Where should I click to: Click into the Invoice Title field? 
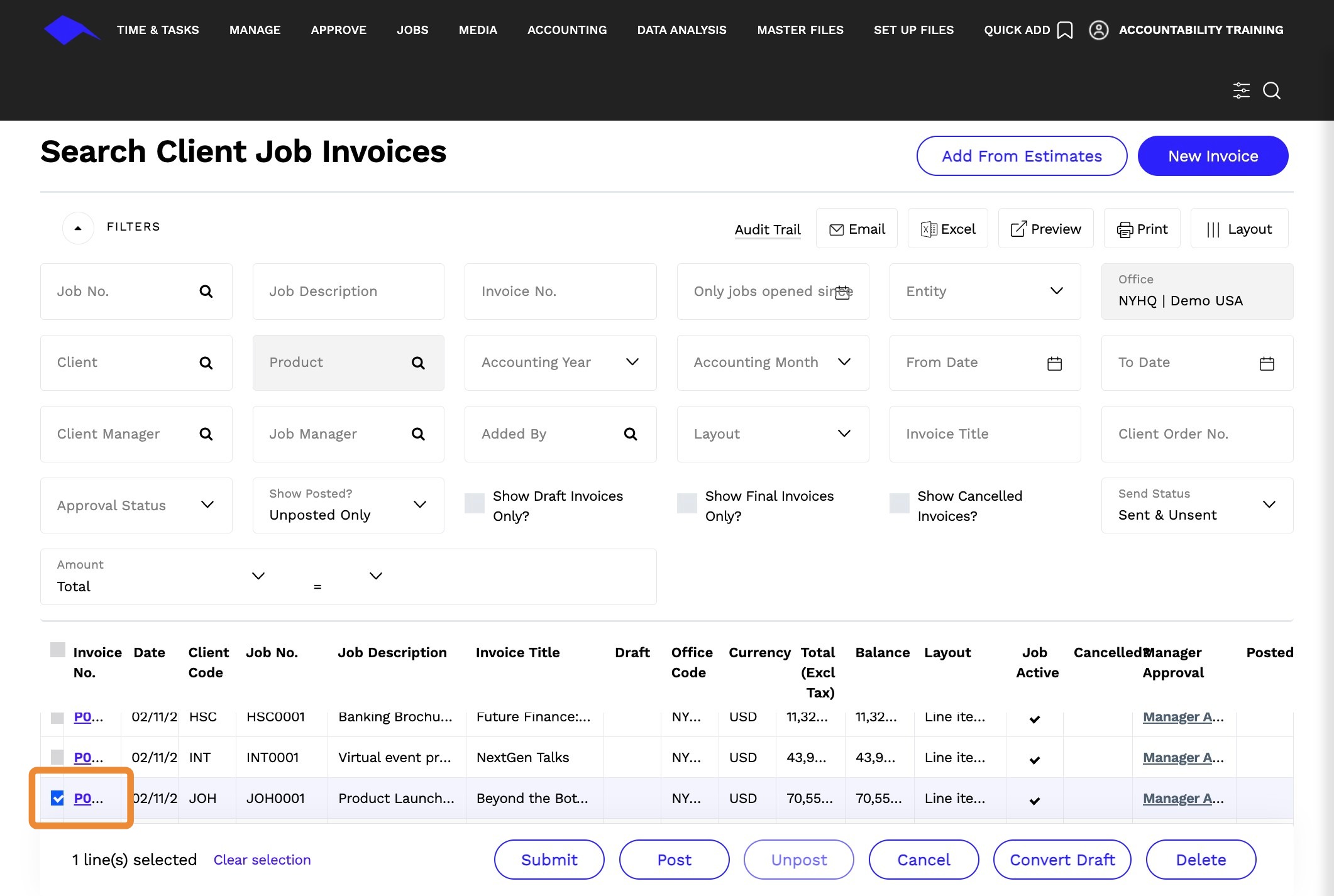pyautogui.click(x=984, y=434)
